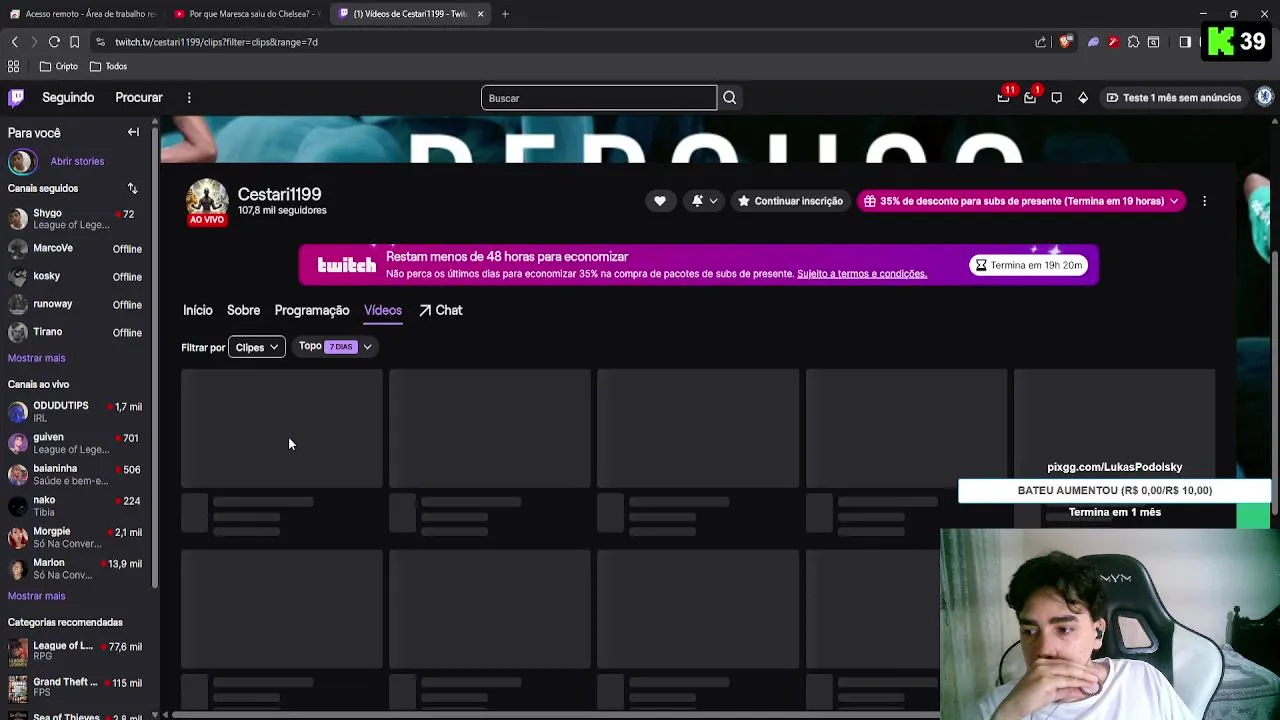The image size is (1280, 720).
Task: Open Morgpie live channel
Action: pos(76,537)
